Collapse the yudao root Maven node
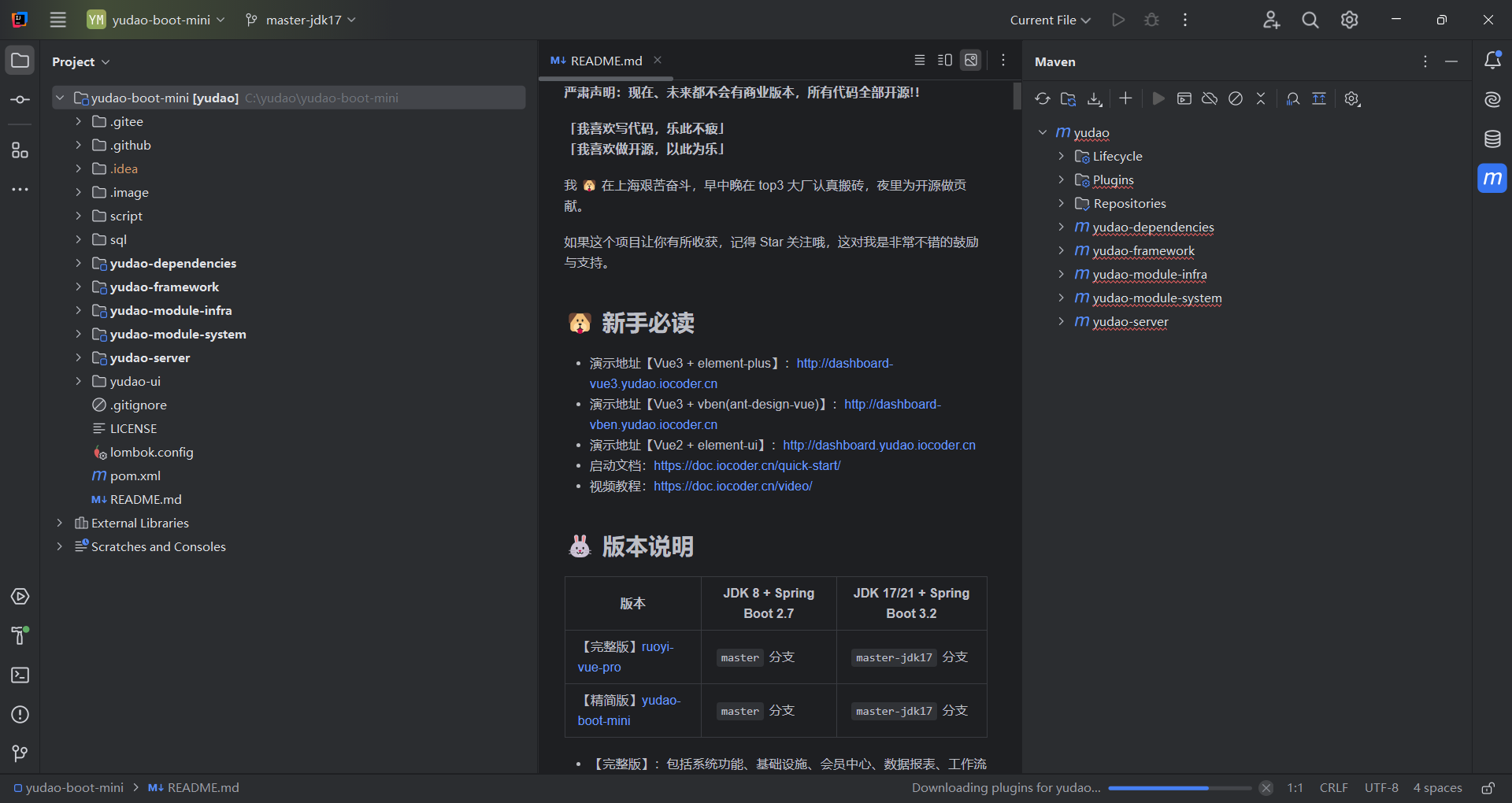This screenshot has height=803, width=1512. [1042, 133]
